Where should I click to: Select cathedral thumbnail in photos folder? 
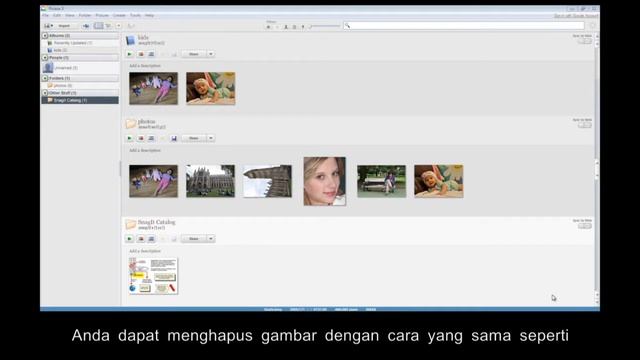211,181
